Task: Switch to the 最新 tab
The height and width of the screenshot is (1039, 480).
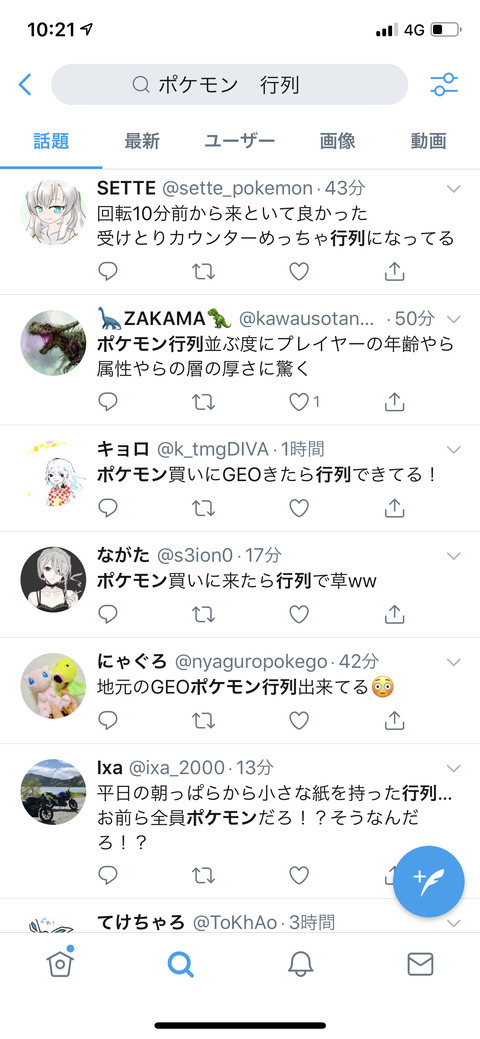Action: pos(142,140)
